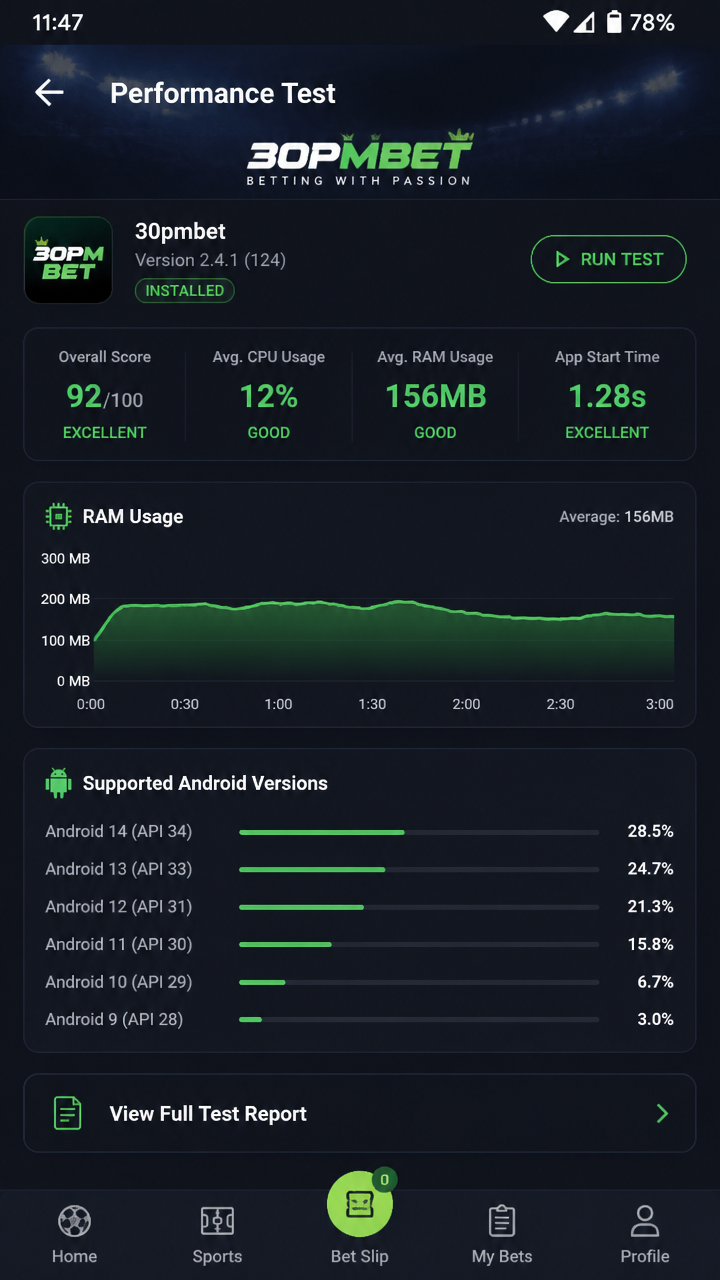This screenshot has height=1280, width=720.
Task: Tap the test report document icon
Action: [x=67, y=1113]
